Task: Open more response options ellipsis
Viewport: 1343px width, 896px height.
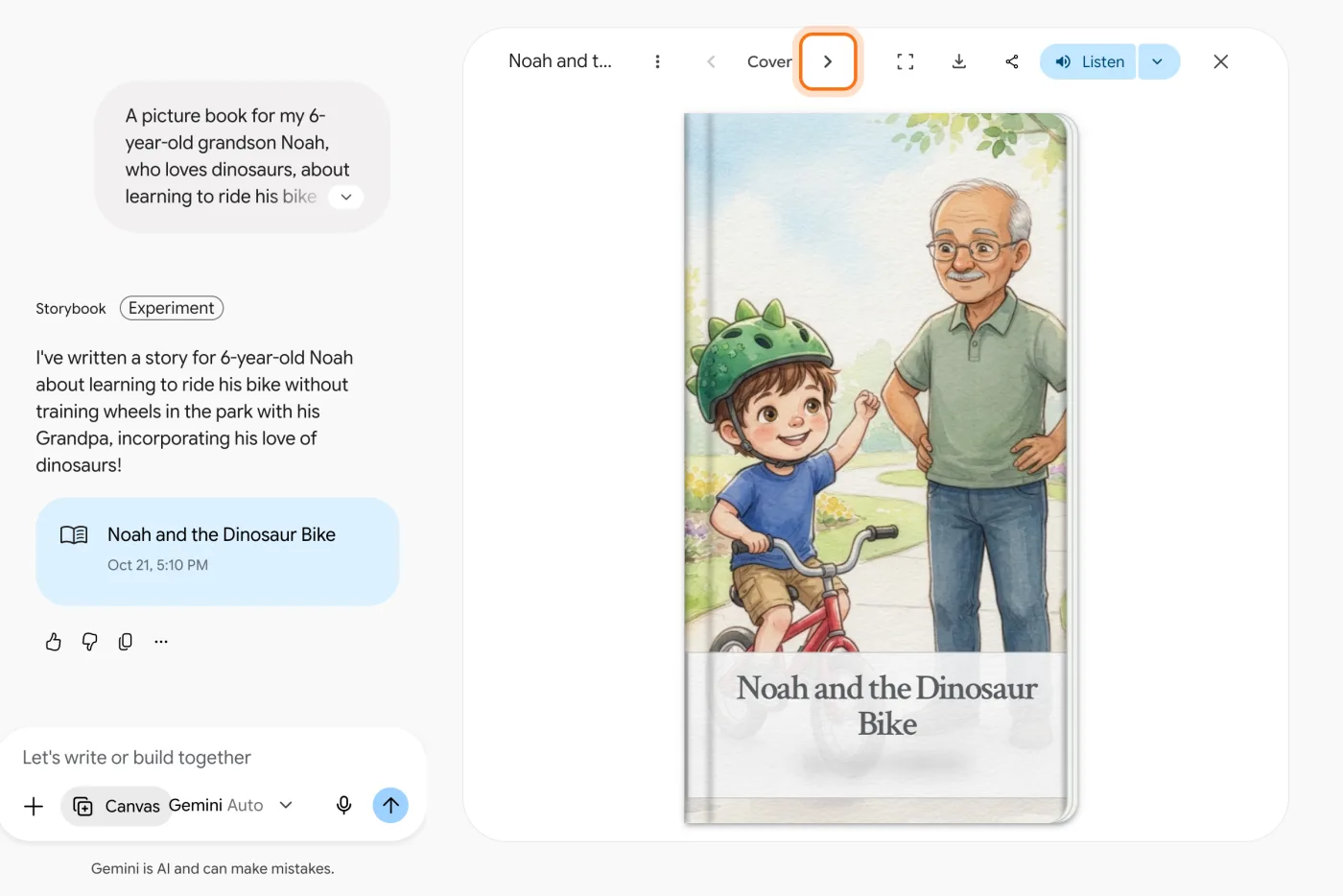Action: (161, 642)
